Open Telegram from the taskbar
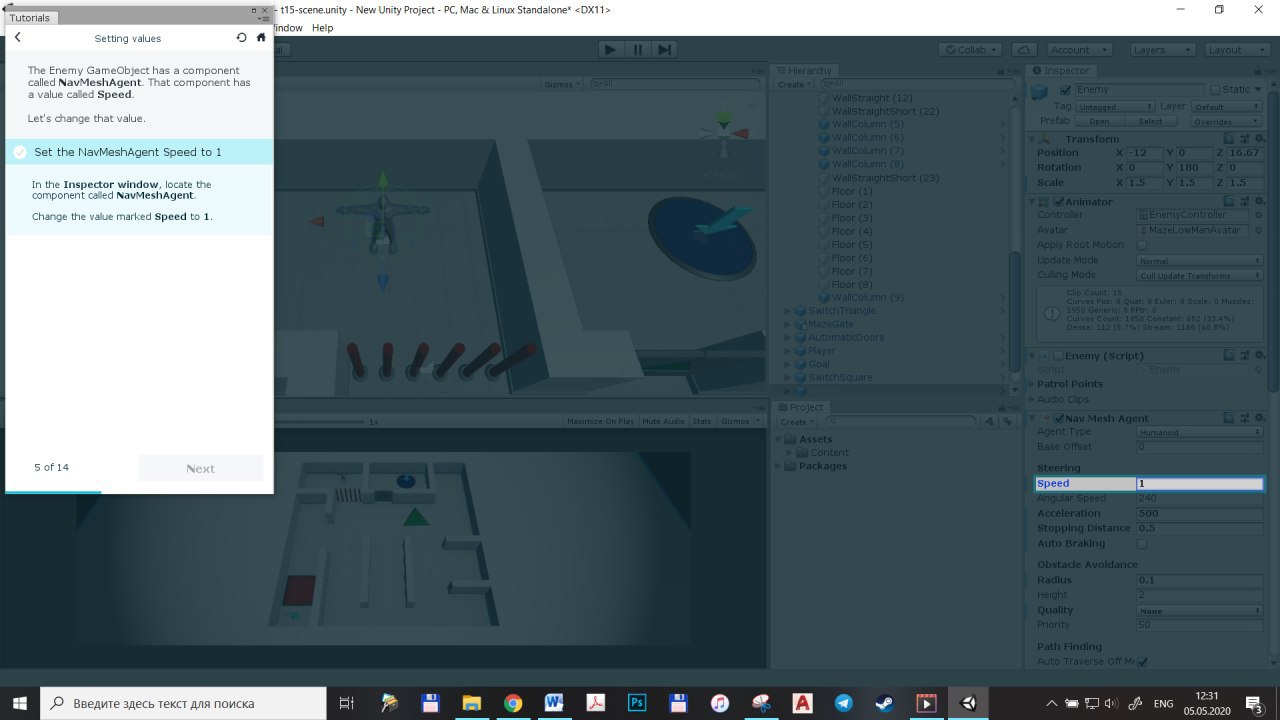Image resolution: width=1280 pixels, height=720 pixels. 843,703
